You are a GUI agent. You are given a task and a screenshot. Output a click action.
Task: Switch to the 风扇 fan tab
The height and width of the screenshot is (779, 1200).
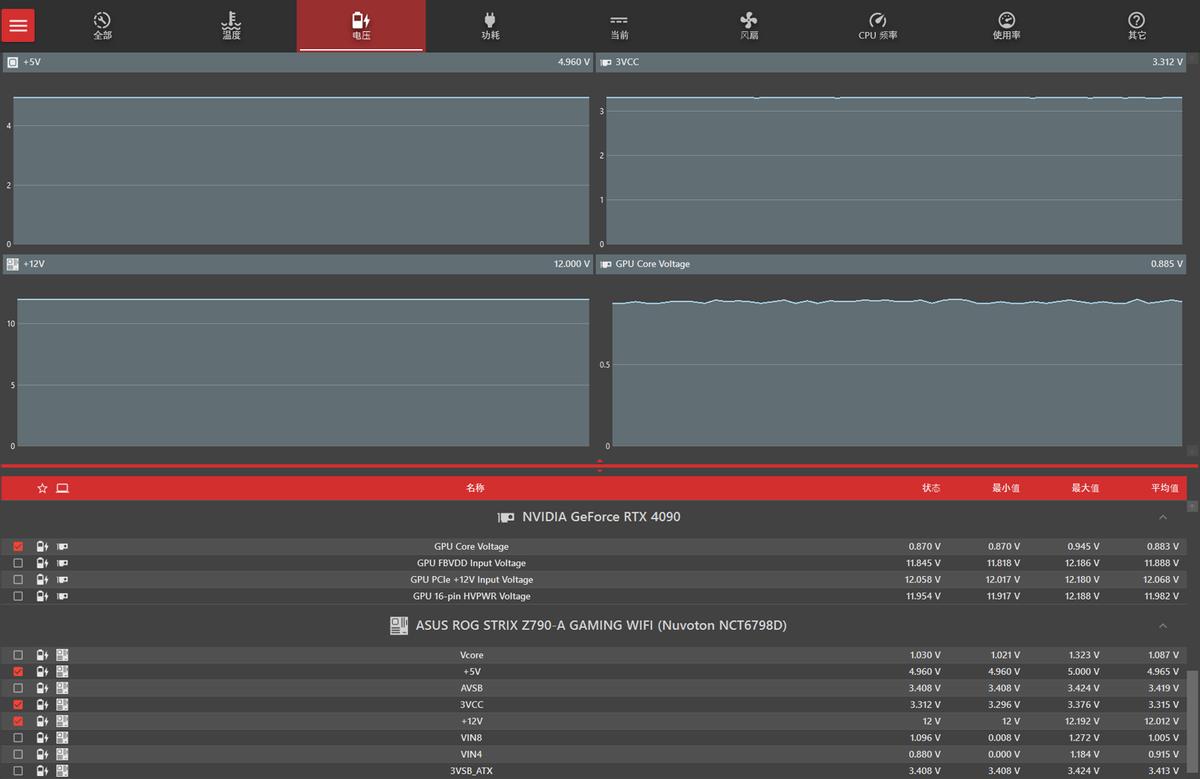(x=749, y=26)
